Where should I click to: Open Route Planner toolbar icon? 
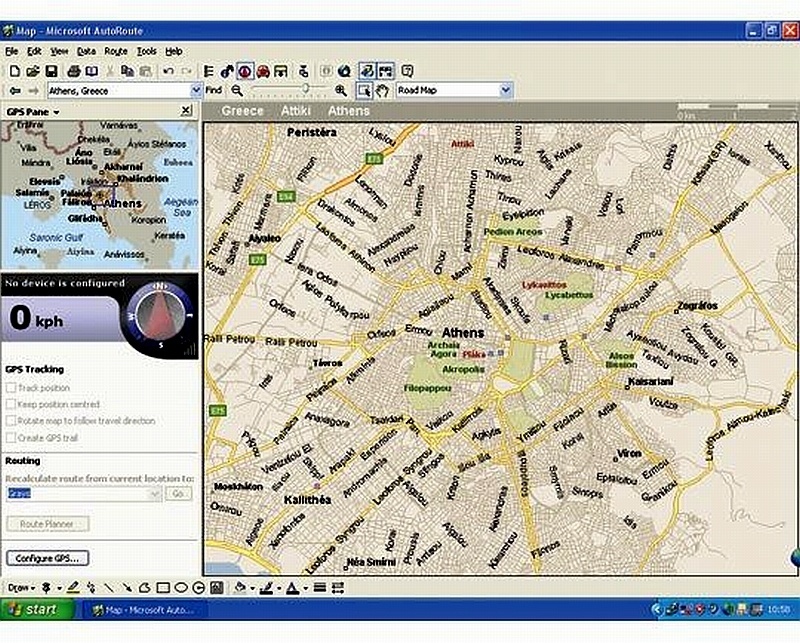click(x=227, y=71)
